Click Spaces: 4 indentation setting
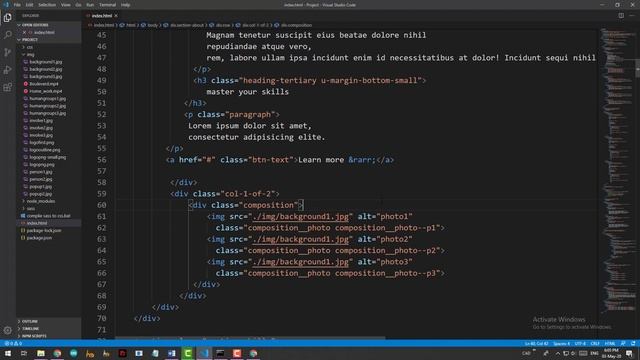Screen dimensions: 640x360 coord(562,343)
